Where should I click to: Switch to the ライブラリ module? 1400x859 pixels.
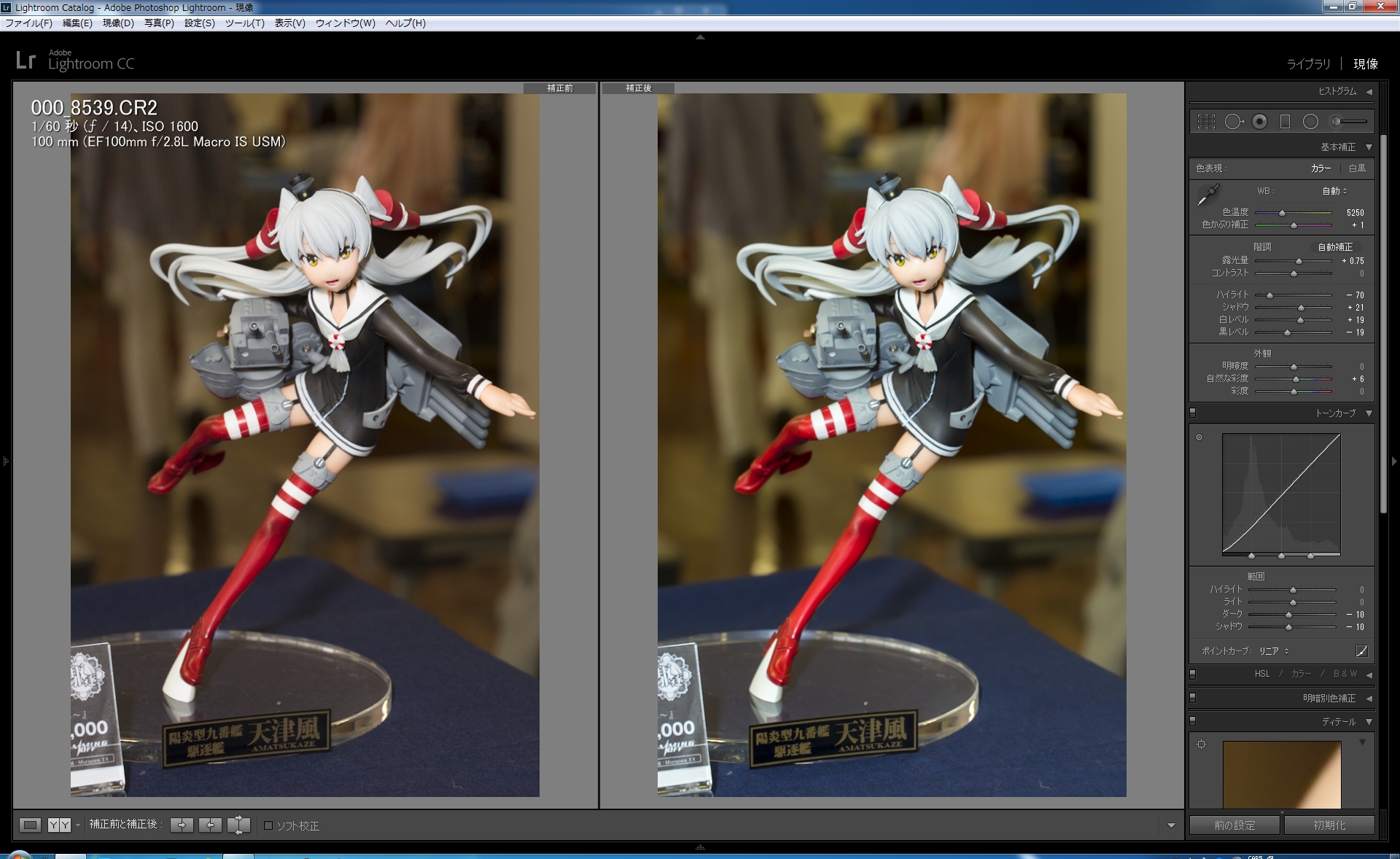1308,64
